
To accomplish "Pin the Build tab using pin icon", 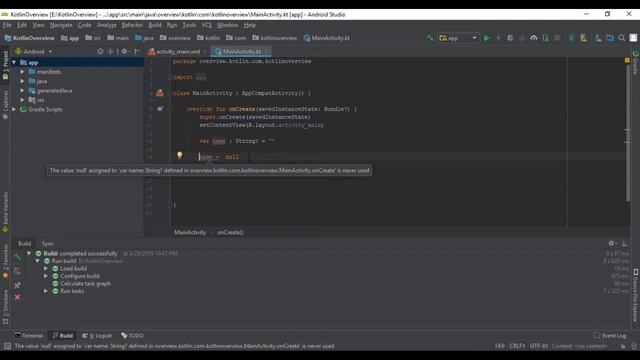I will 17,285.
